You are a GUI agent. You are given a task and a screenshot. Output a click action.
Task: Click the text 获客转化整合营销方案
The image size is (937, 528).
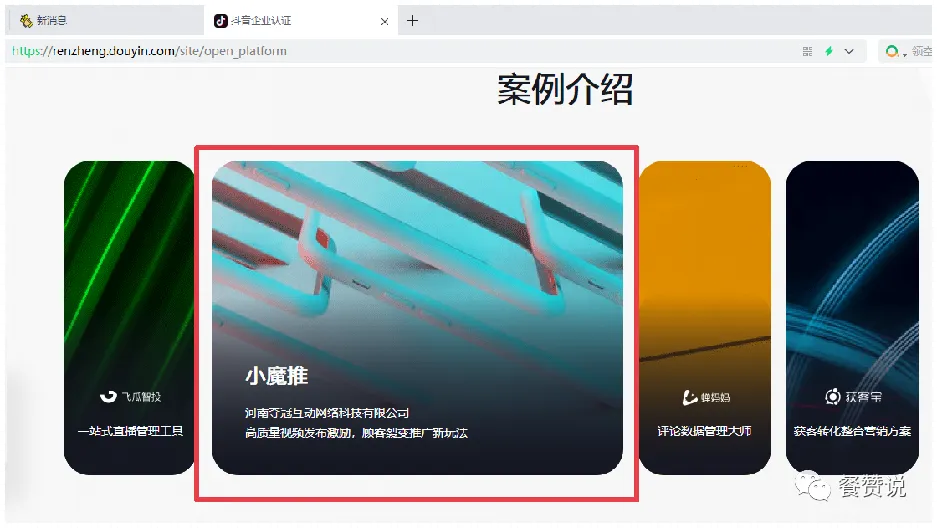(x=852, y=431)
